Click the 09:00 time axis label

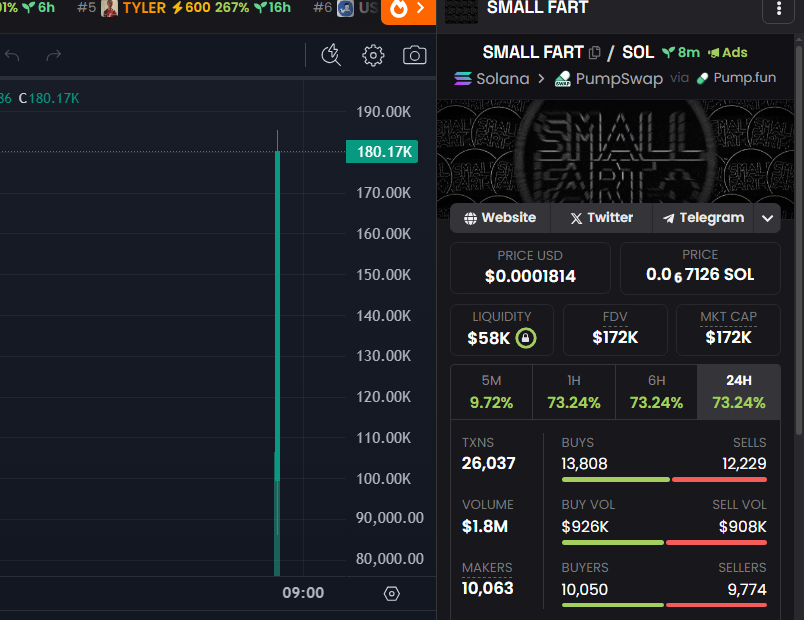pos(303,593)
